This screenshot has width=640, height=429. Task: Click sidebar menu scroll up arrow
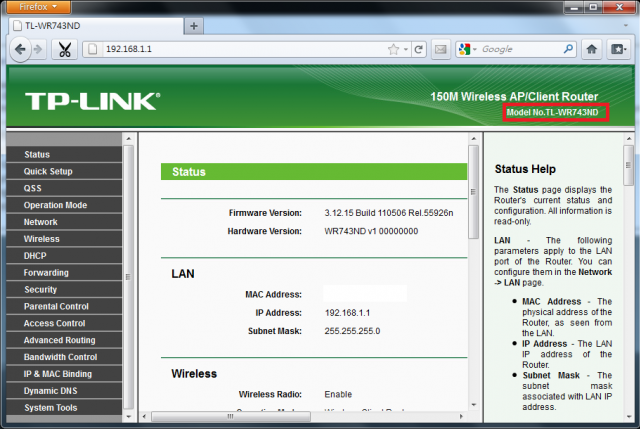click(129, 139)
